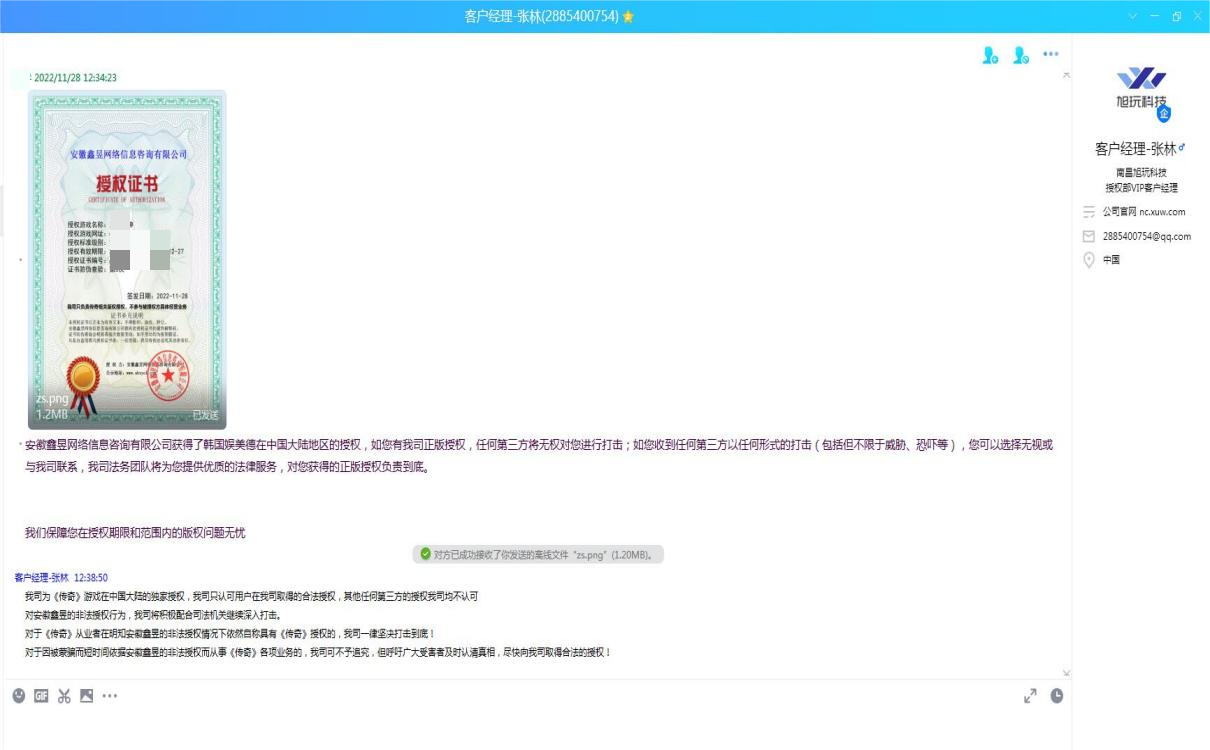Screen dimensions: 1210x750
Task: Click the block-contact person icon
Action: 1021,57
